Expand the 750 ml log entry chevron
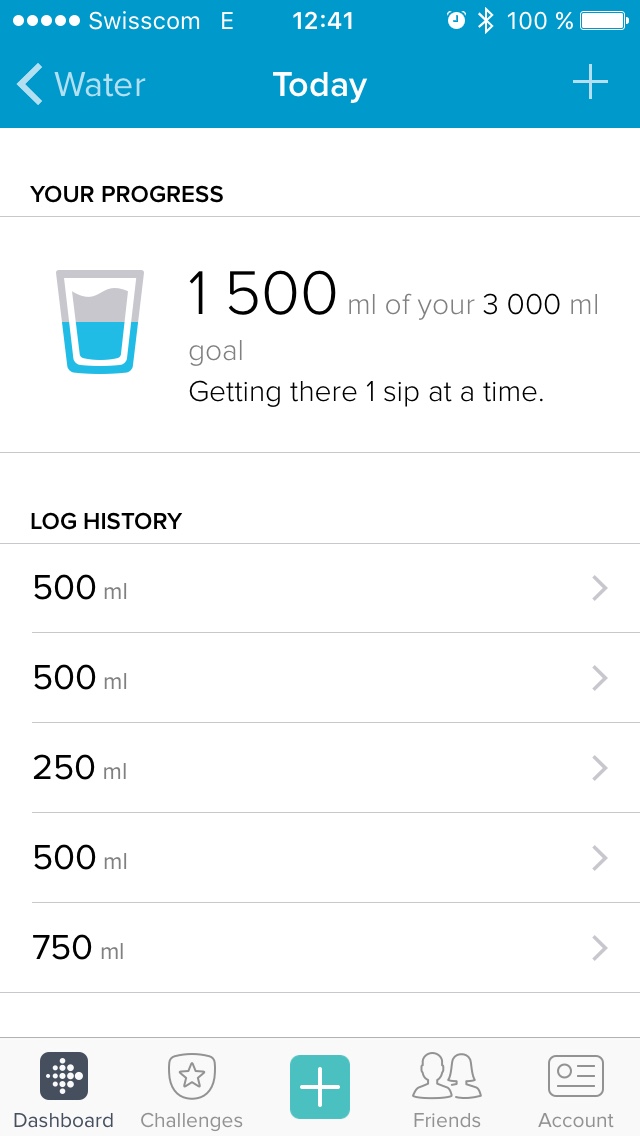This screenshot has height=1136, width=640. [599, 948]
